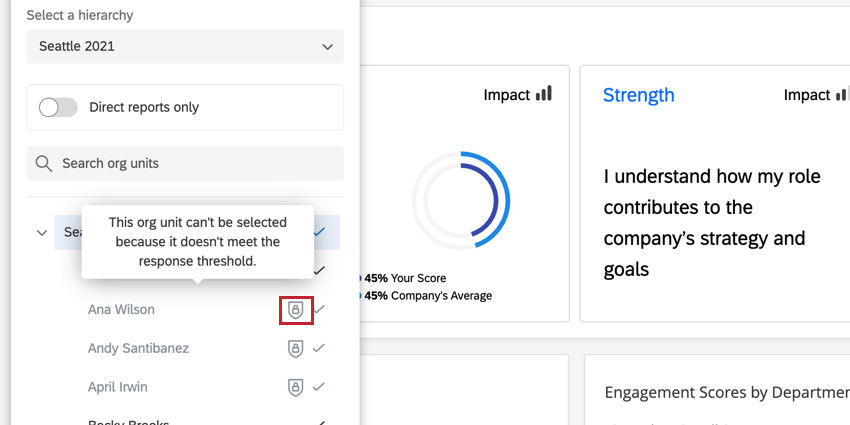The height and width of the screenshot is (425, 850).
Task: Select April Irwin in the org tree
Action: pos(118,387)
